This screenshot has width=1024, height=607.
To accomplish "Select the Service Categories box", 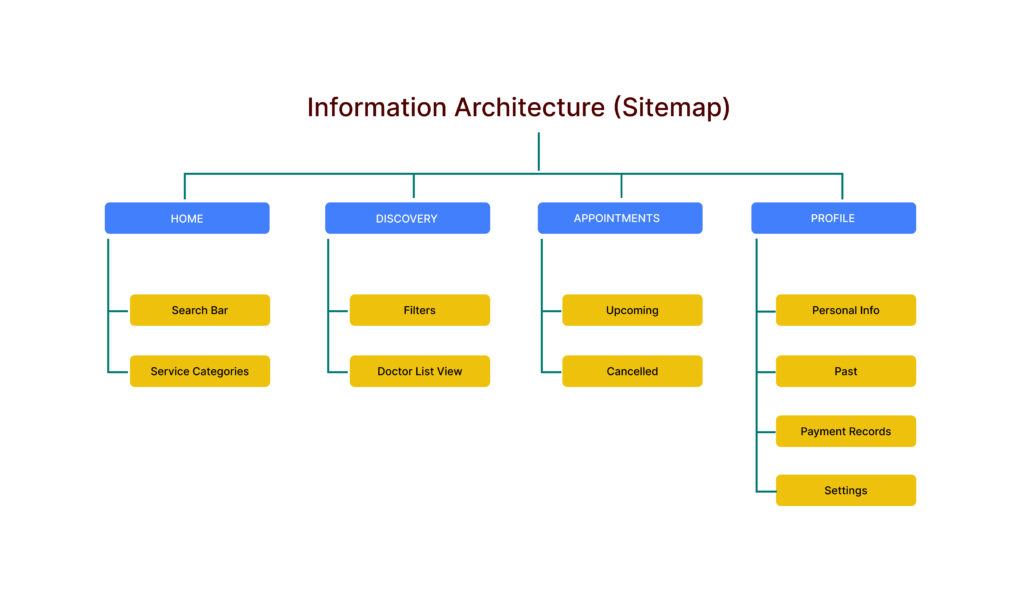I will point(200,371).
